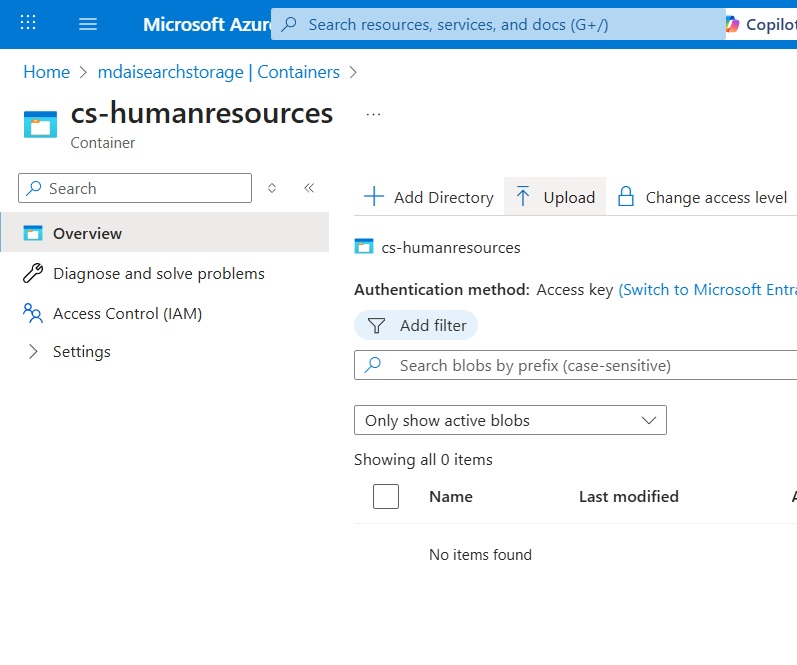Focus the Search resources, services, and docs field
The image size is (797, 665).
[498, 24]
